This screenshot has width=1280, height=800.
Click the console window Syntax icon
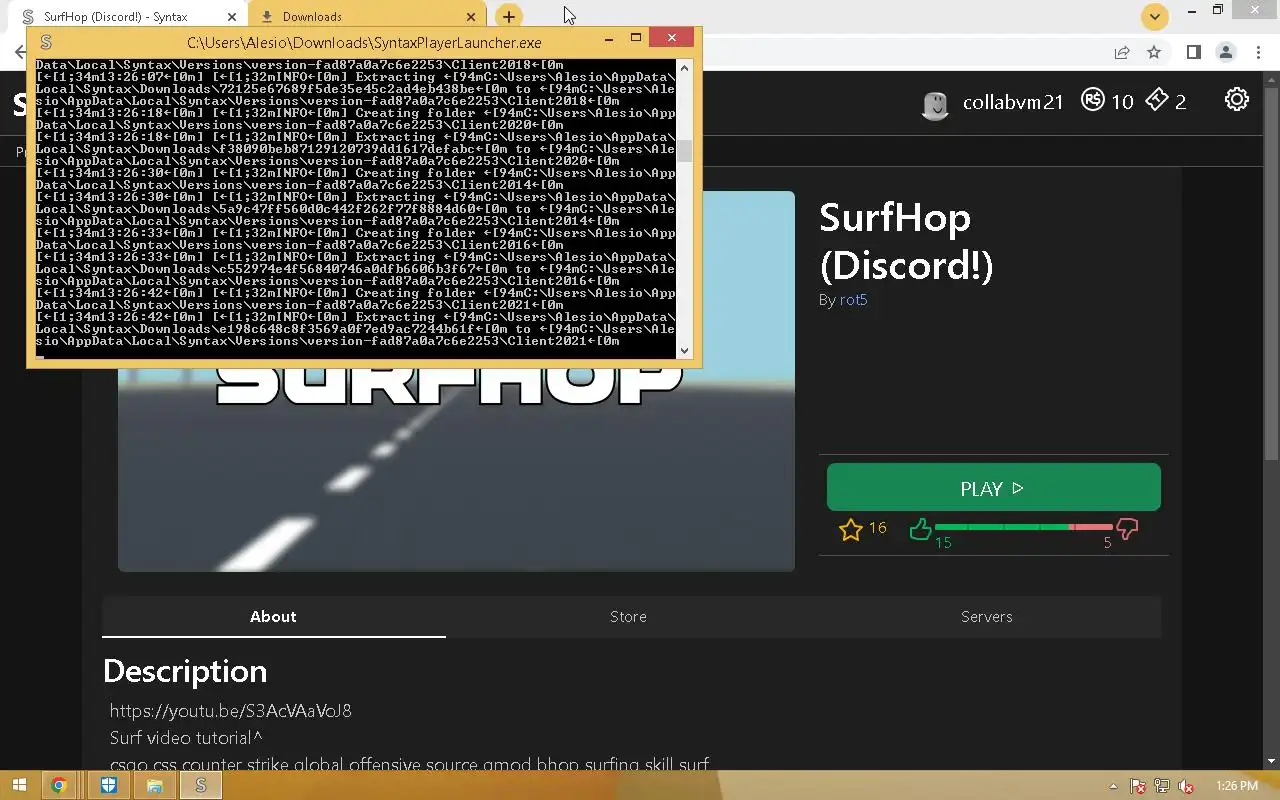(x=45, y=42)
